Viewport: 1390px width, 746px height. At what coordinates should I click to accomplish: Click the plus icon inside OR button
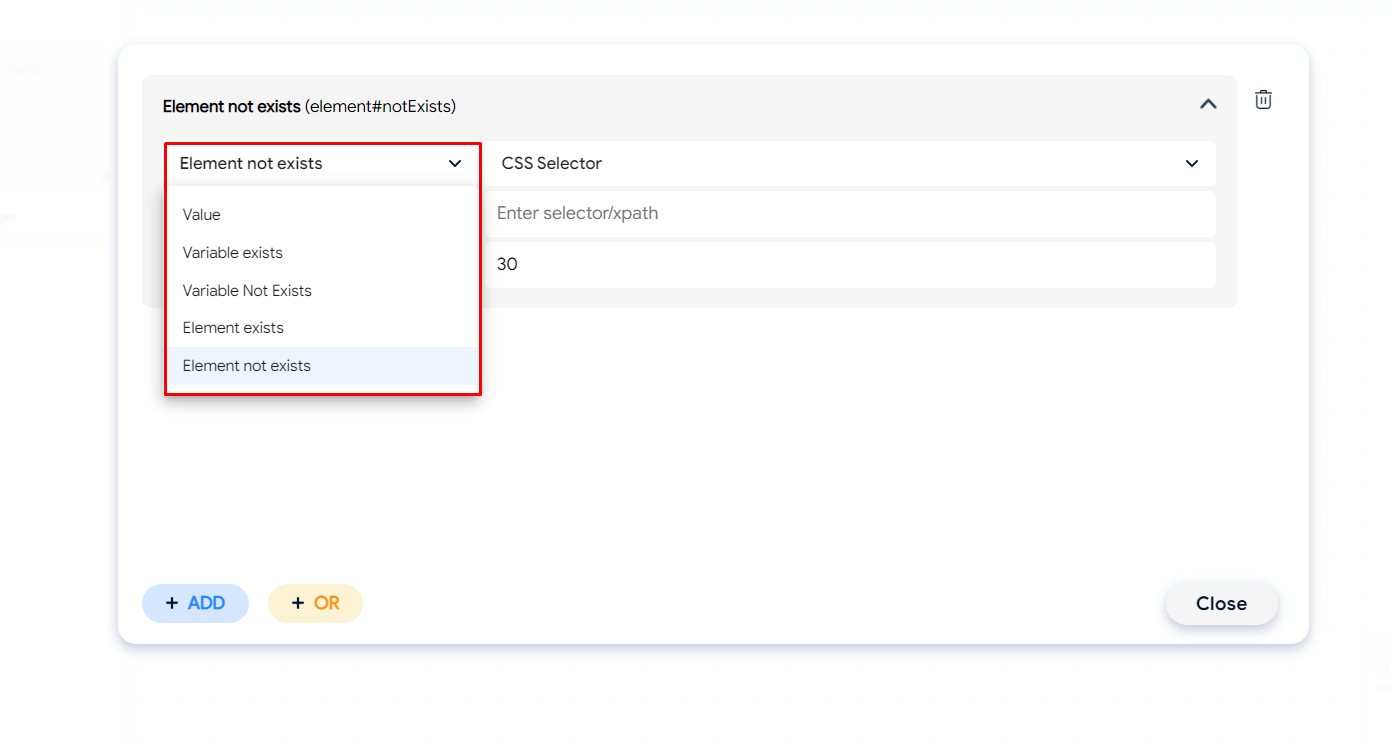click(x=298, y=604)
